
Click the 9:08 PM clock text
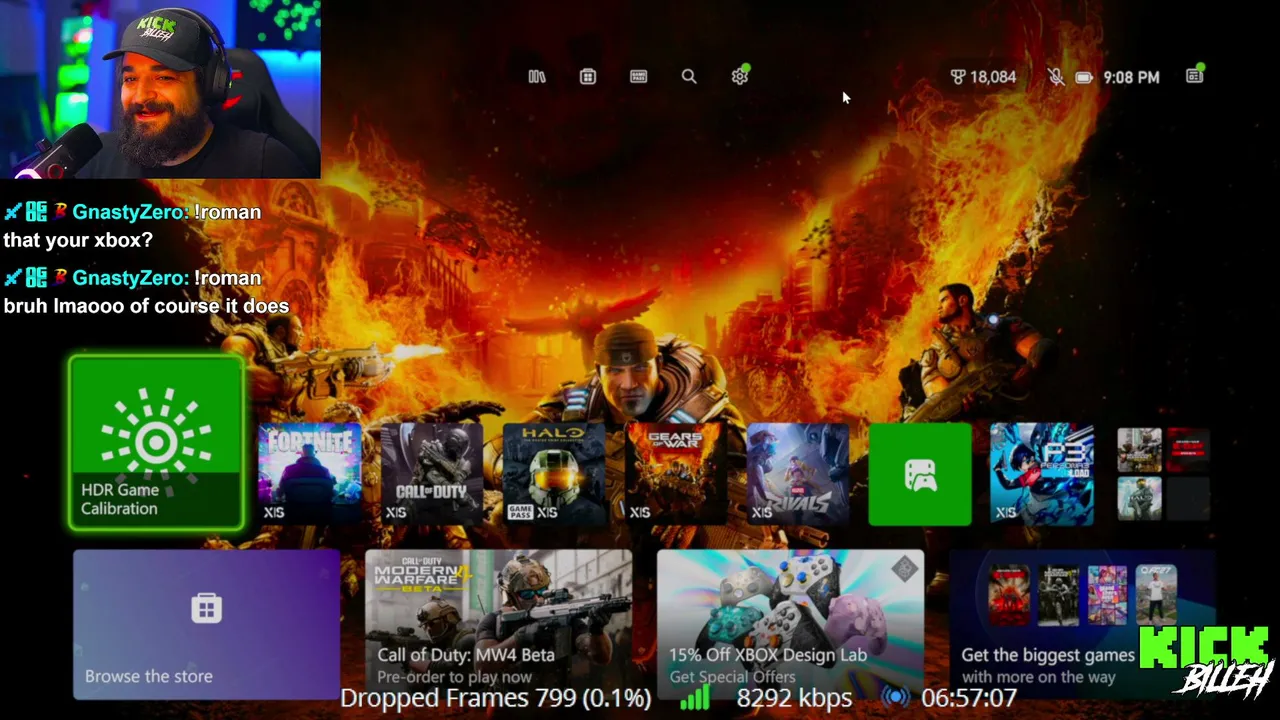tap(1131, 77)
